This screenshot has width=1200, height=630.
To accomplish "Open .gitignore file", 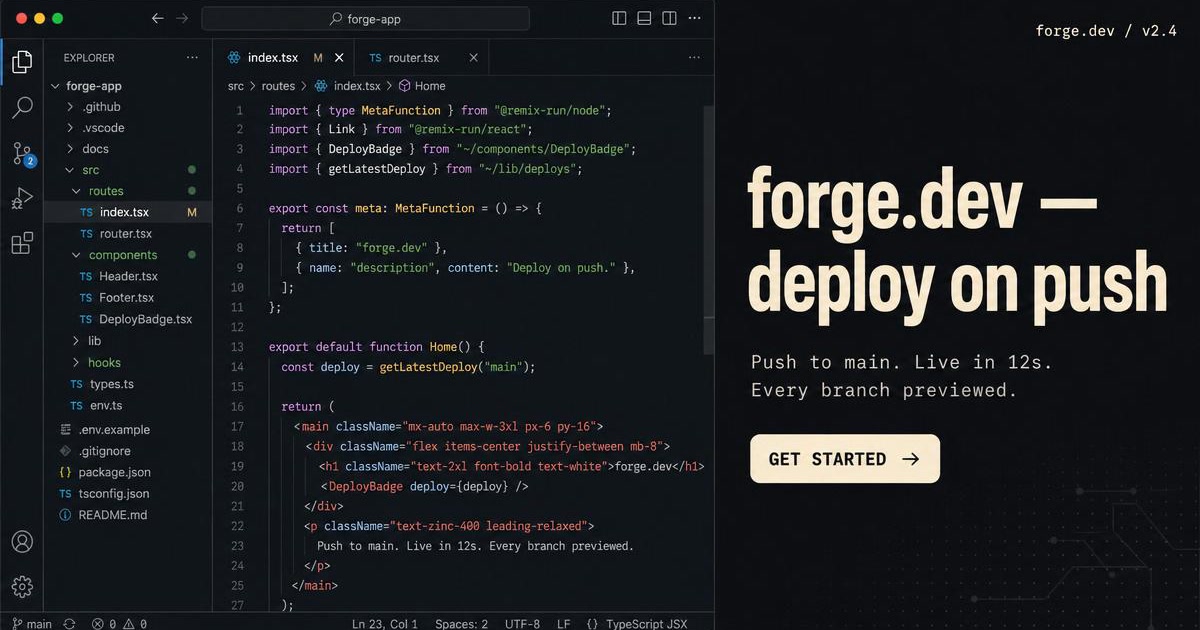I will pos(128,451).
